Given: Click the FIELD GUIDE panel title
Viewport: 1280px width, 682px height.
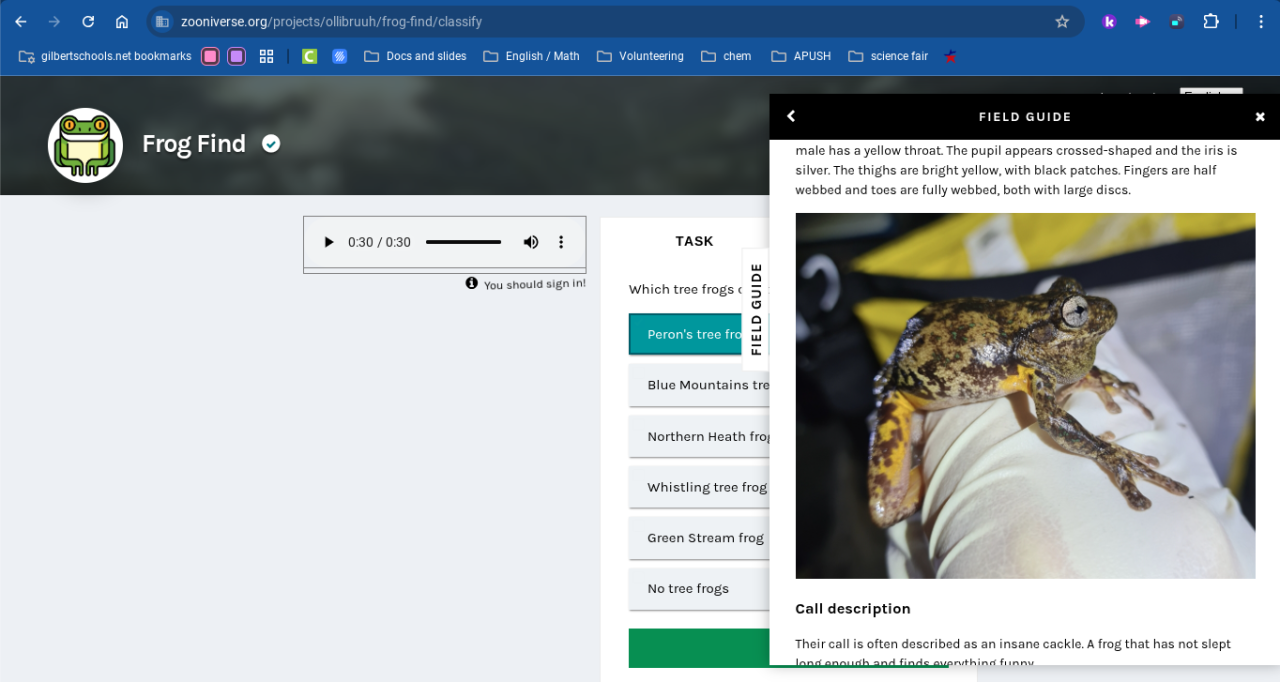Looking at the screenshot, I should coord(1025,117).
